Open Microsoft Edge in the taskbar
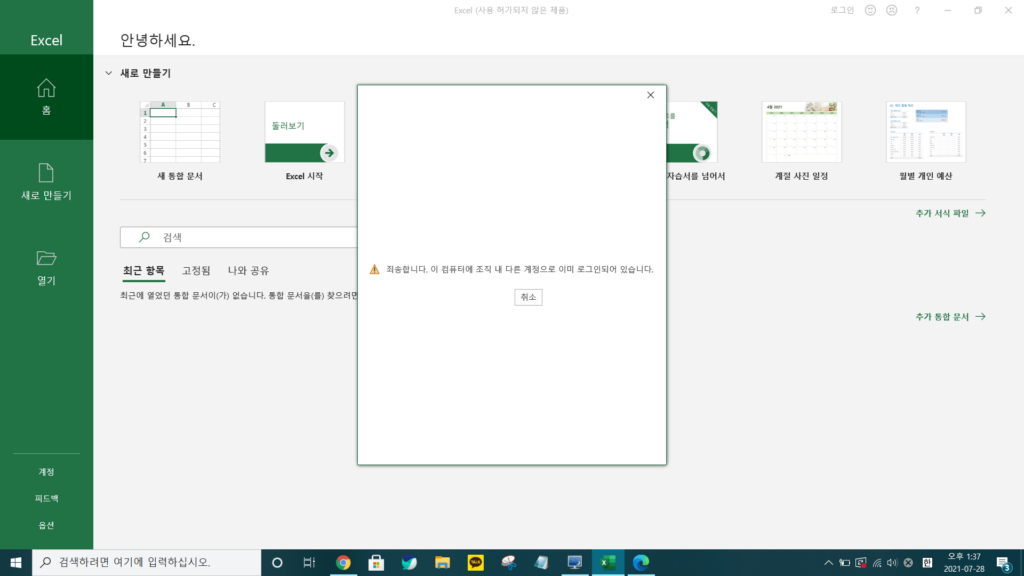Image resolution: width=1024 pixels, height=576 pixels. tap(640, 562)
